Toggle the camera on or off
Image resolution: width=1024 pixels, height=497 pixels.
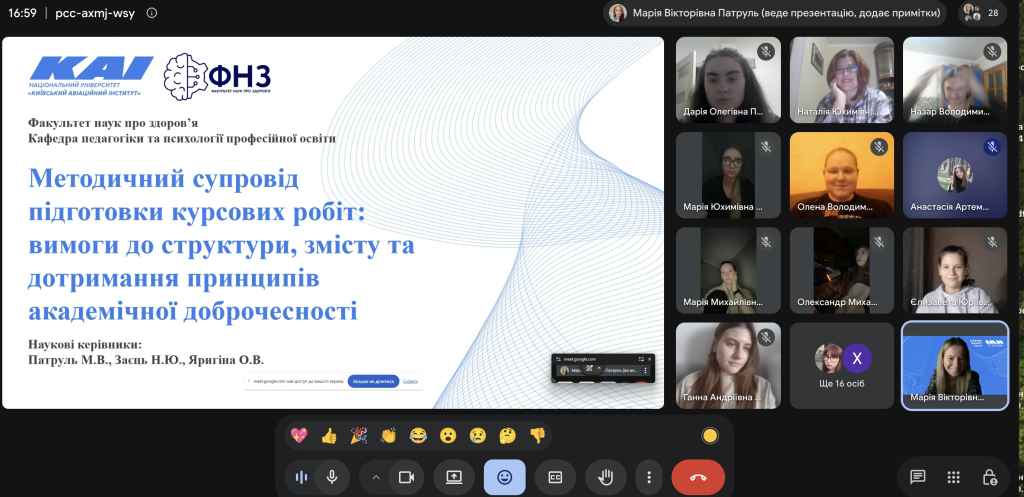[406, 477]
